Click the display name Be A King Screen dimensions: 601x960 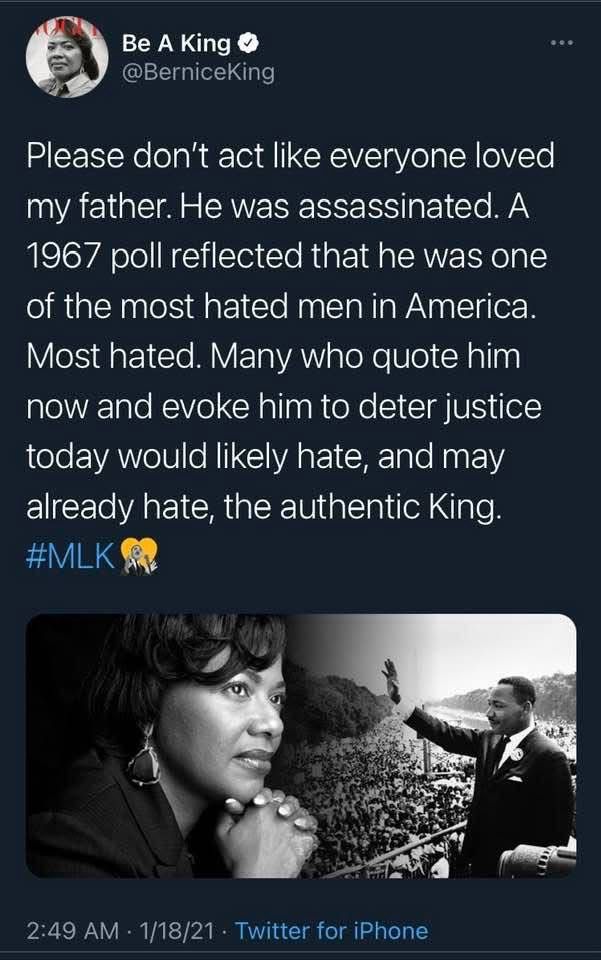point(175,44)
